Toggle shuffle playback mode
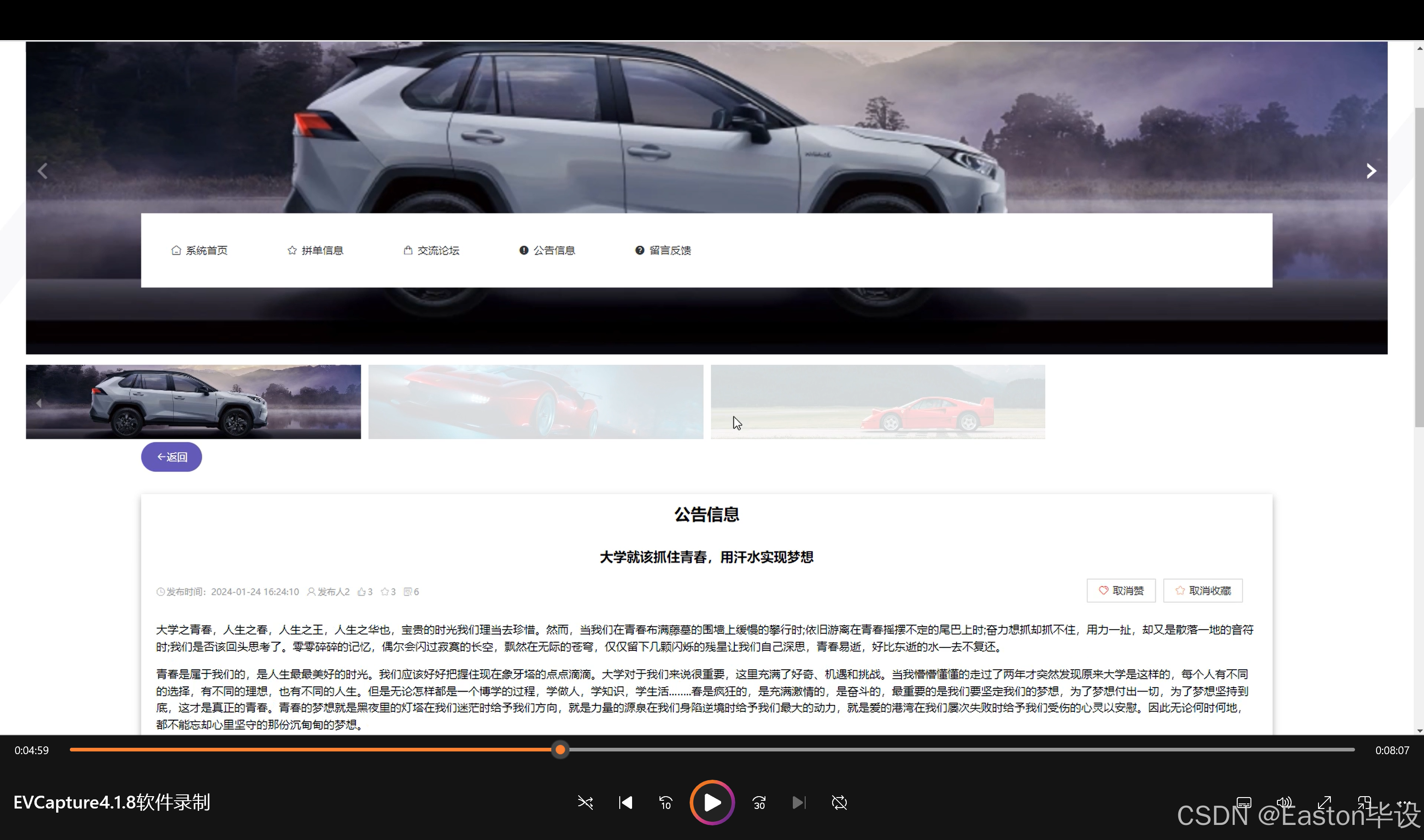 tap(585, 803)
